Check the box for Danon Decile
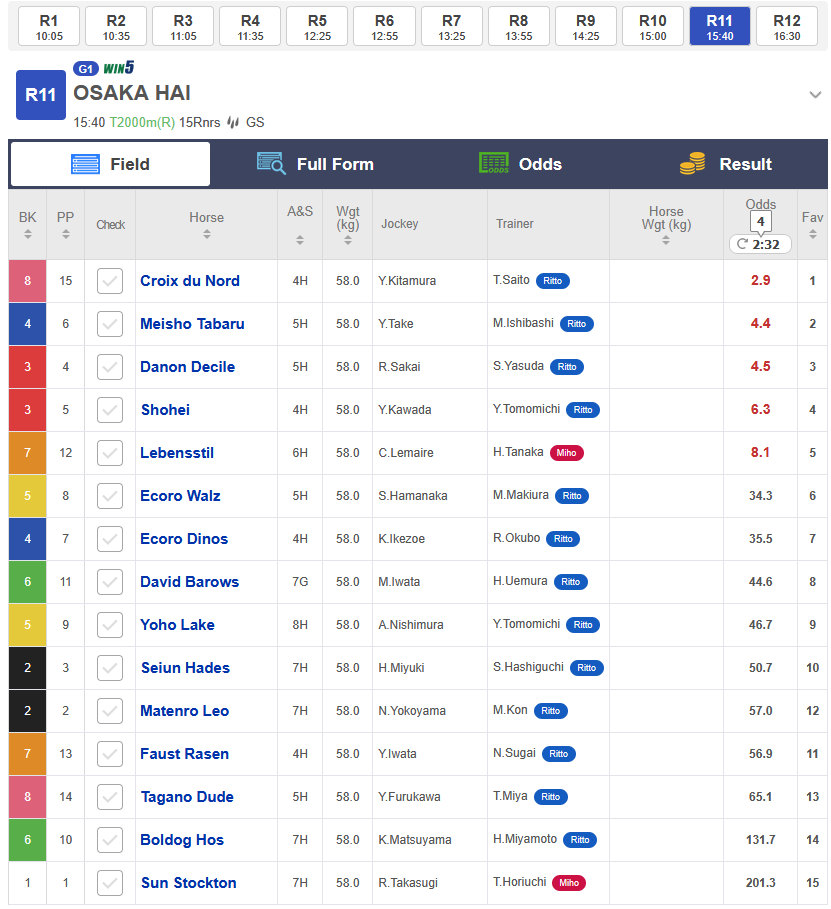The image size is (831, 909). pyautogui.click(x=110, y=367)
